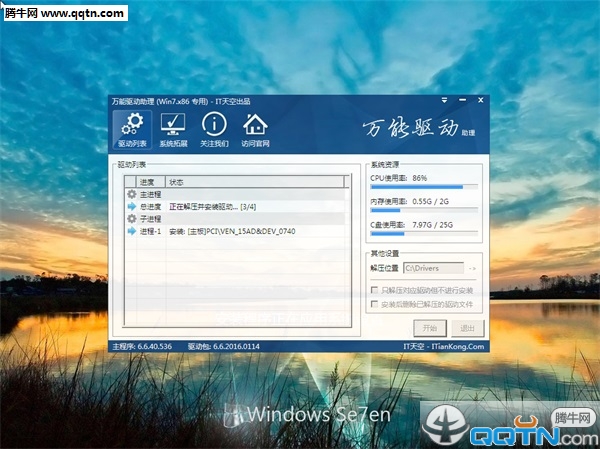This screenshot has height=449, width=600.
Task: Click the IT天空 - ITianKong.Com link
Action: (444, 346)
